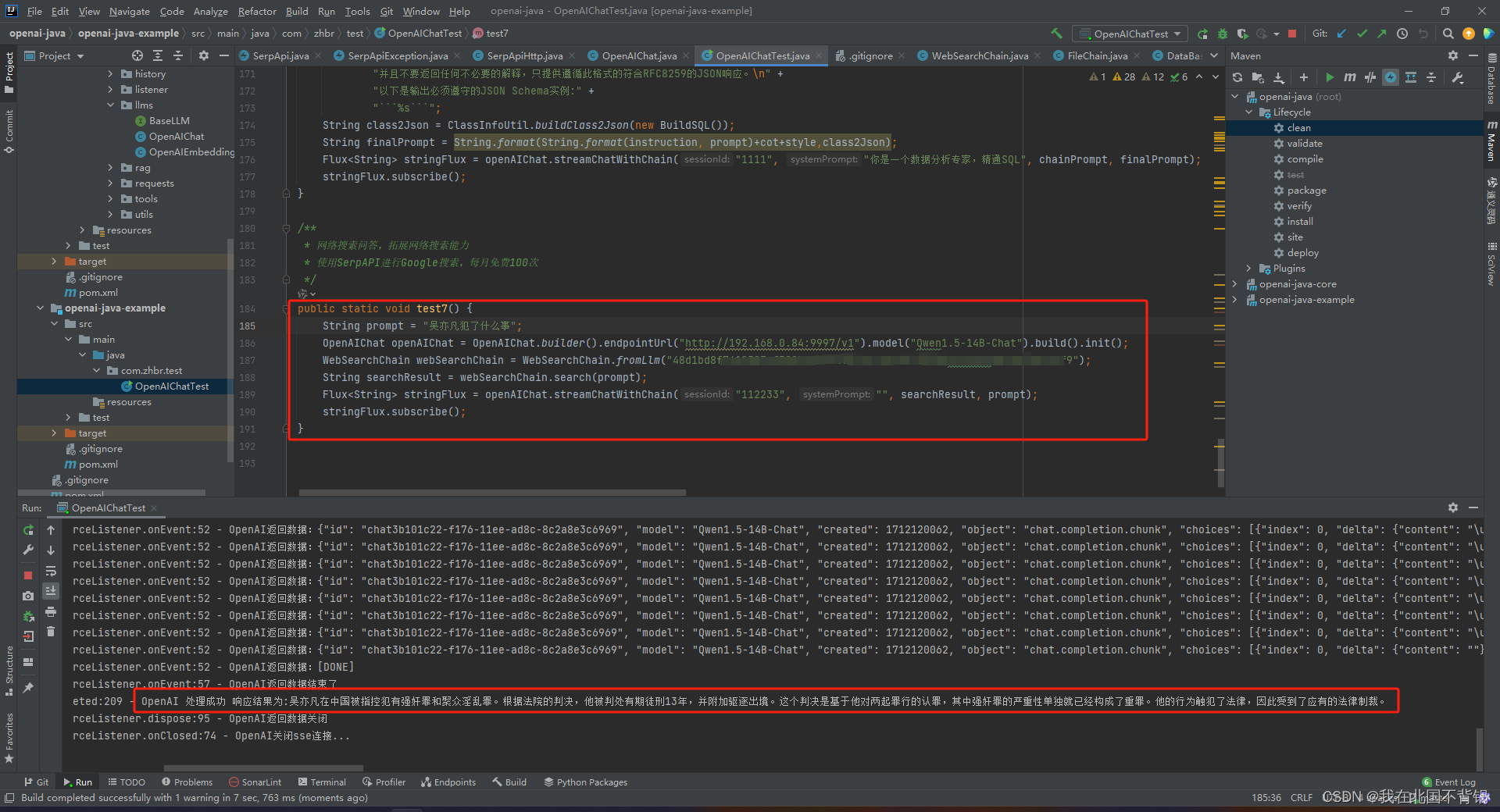Reload all Maven projects
This screenshot has width=1500, height=812.
pyautogui.click(x=1237, y=77)
